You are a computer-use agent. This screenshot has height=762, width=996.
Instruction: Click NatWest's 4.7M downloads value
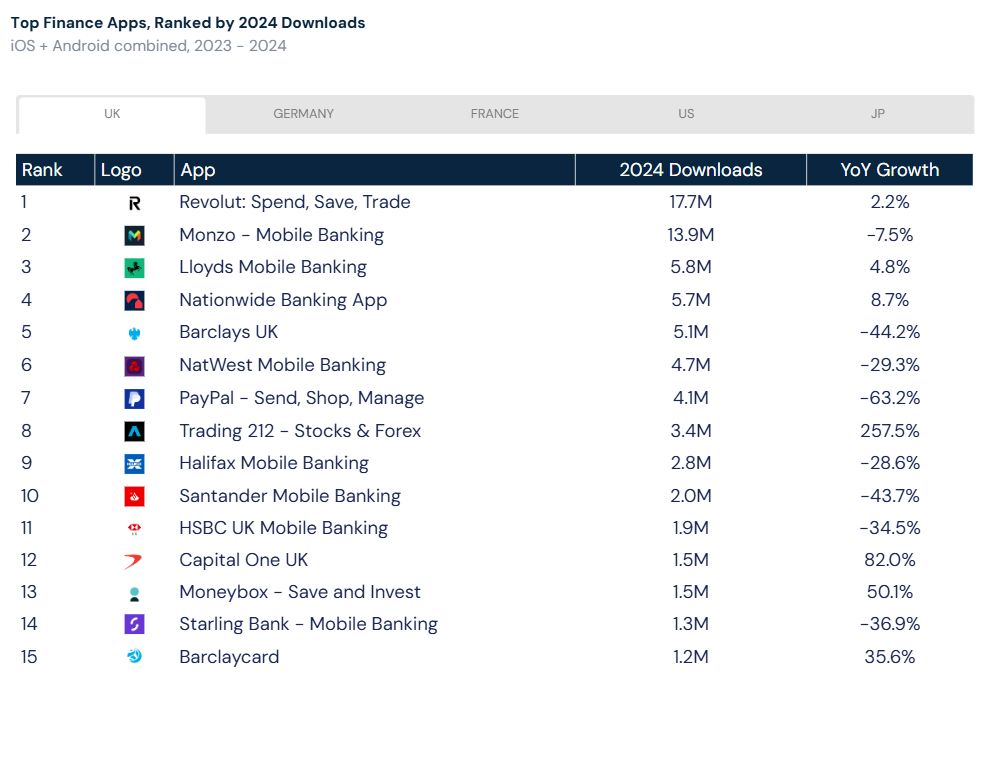coord(690,365)
